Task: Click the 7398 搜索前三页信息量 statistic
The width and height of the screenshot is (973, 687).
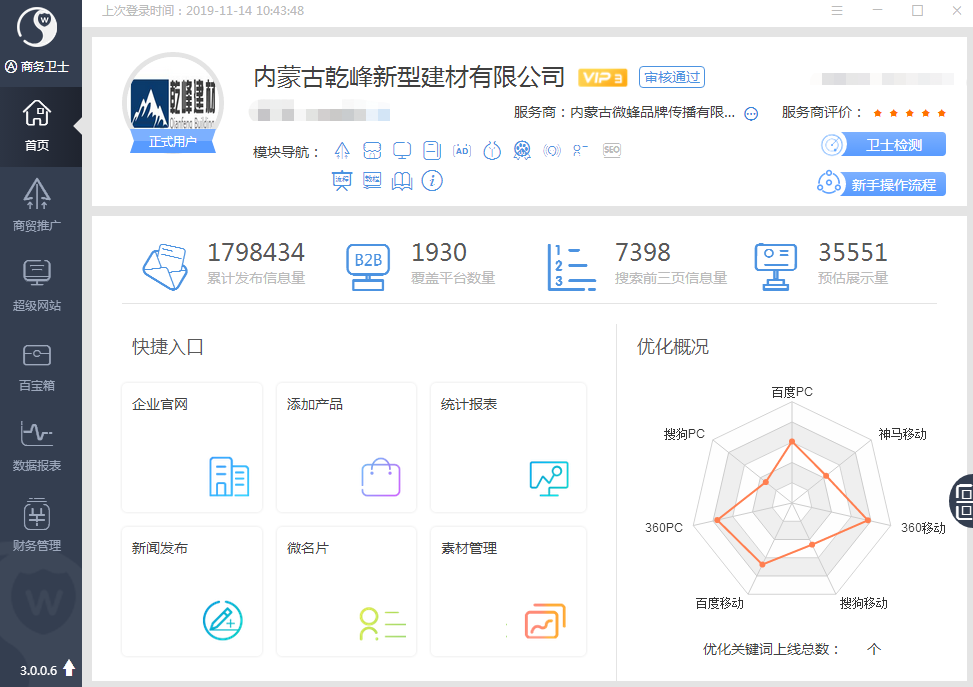Action: (671, 263)
